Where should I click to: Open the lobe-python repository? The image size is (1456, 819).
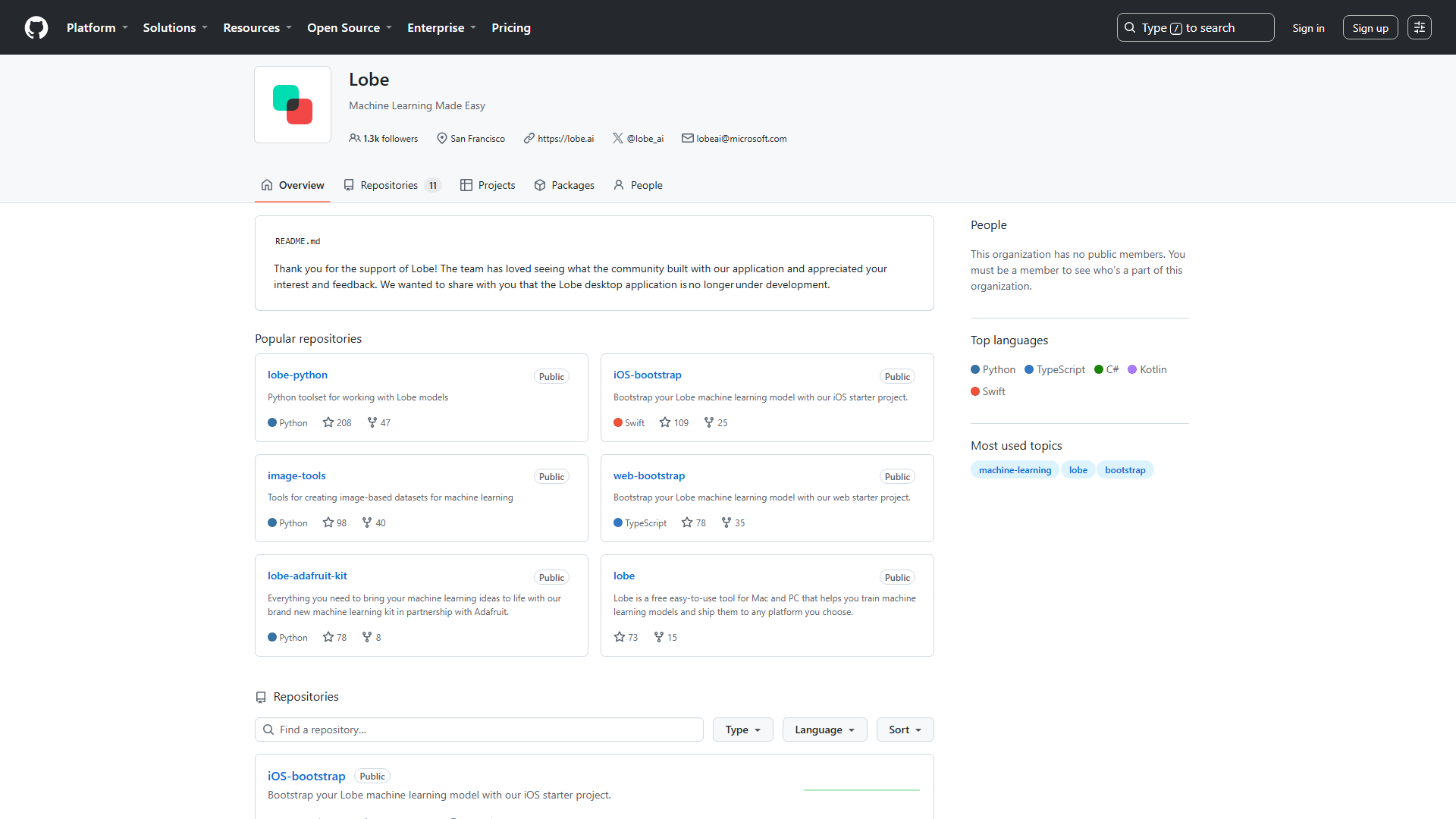[x=297, y=375]
